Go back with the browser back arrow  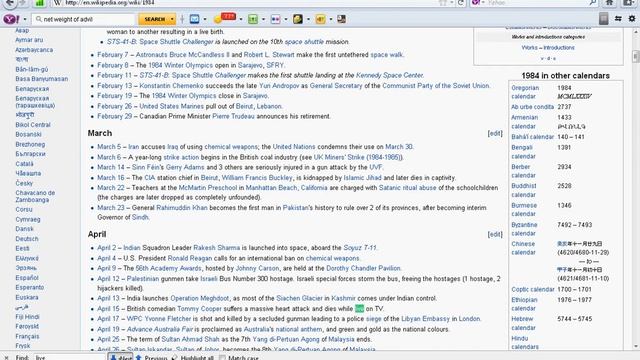pyautogui.click(x=10, y=3)
